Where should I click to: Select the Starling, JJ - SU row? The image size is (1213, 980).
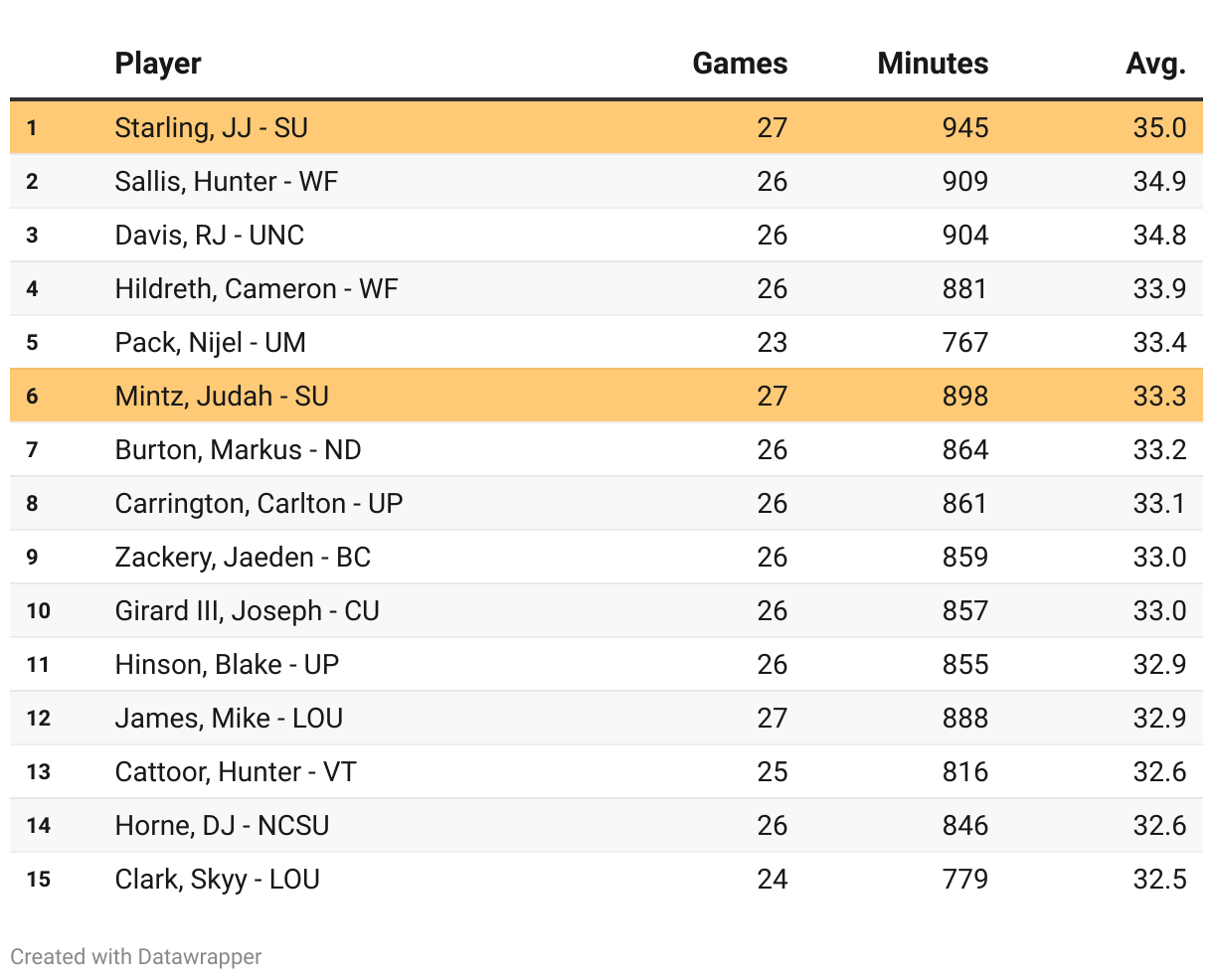211,127
